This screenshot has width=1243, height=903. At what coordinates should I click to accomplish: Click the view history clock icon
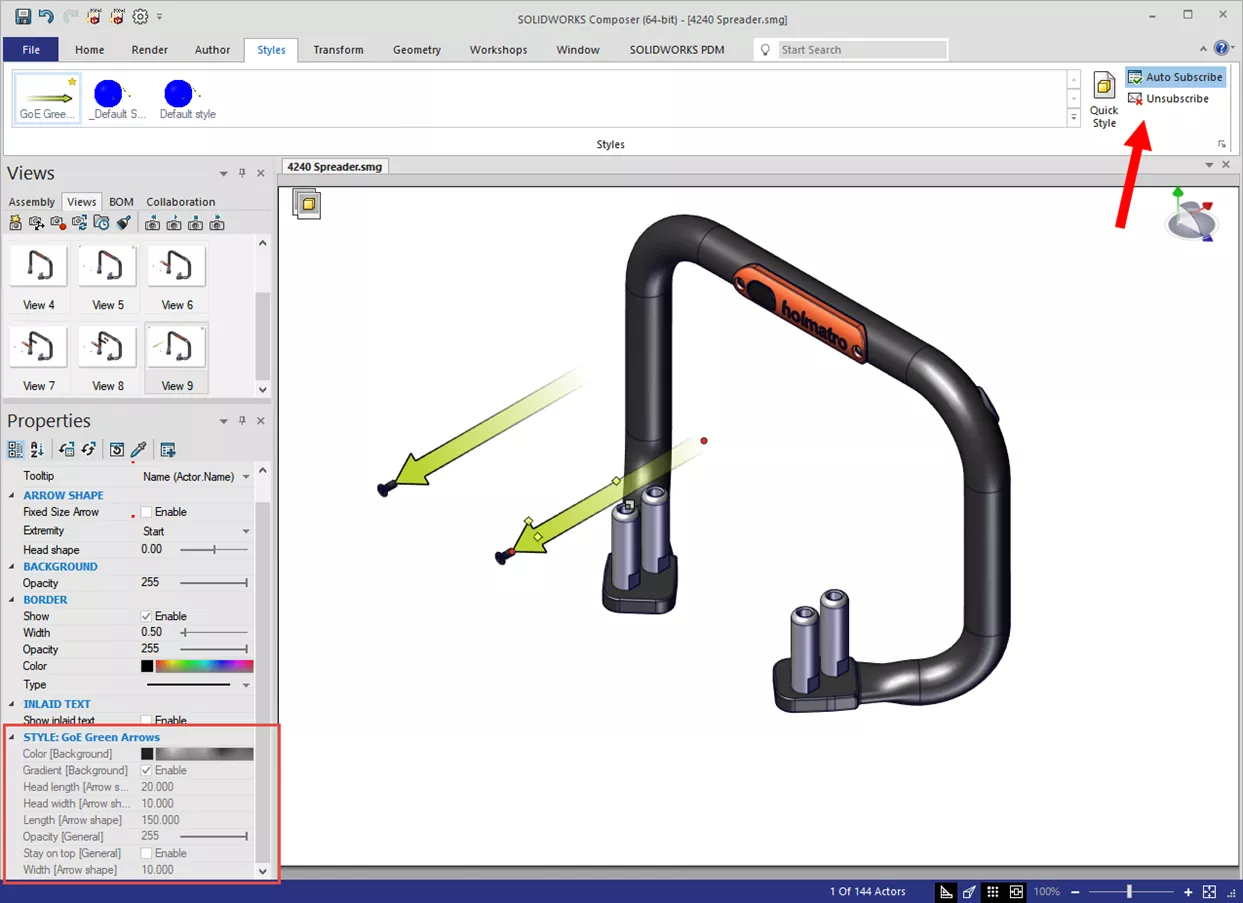pos(101,223)
